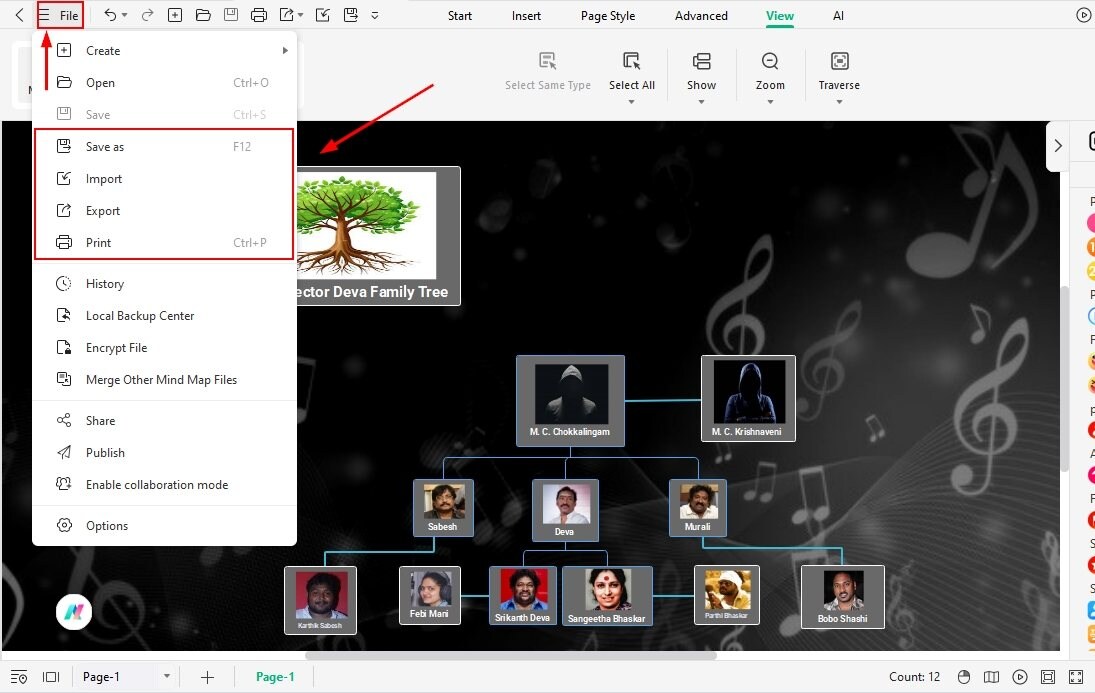Open the Page-1 dropdown in status bar
Viewport: 1095px width, 693px height.
pos(166,676)
